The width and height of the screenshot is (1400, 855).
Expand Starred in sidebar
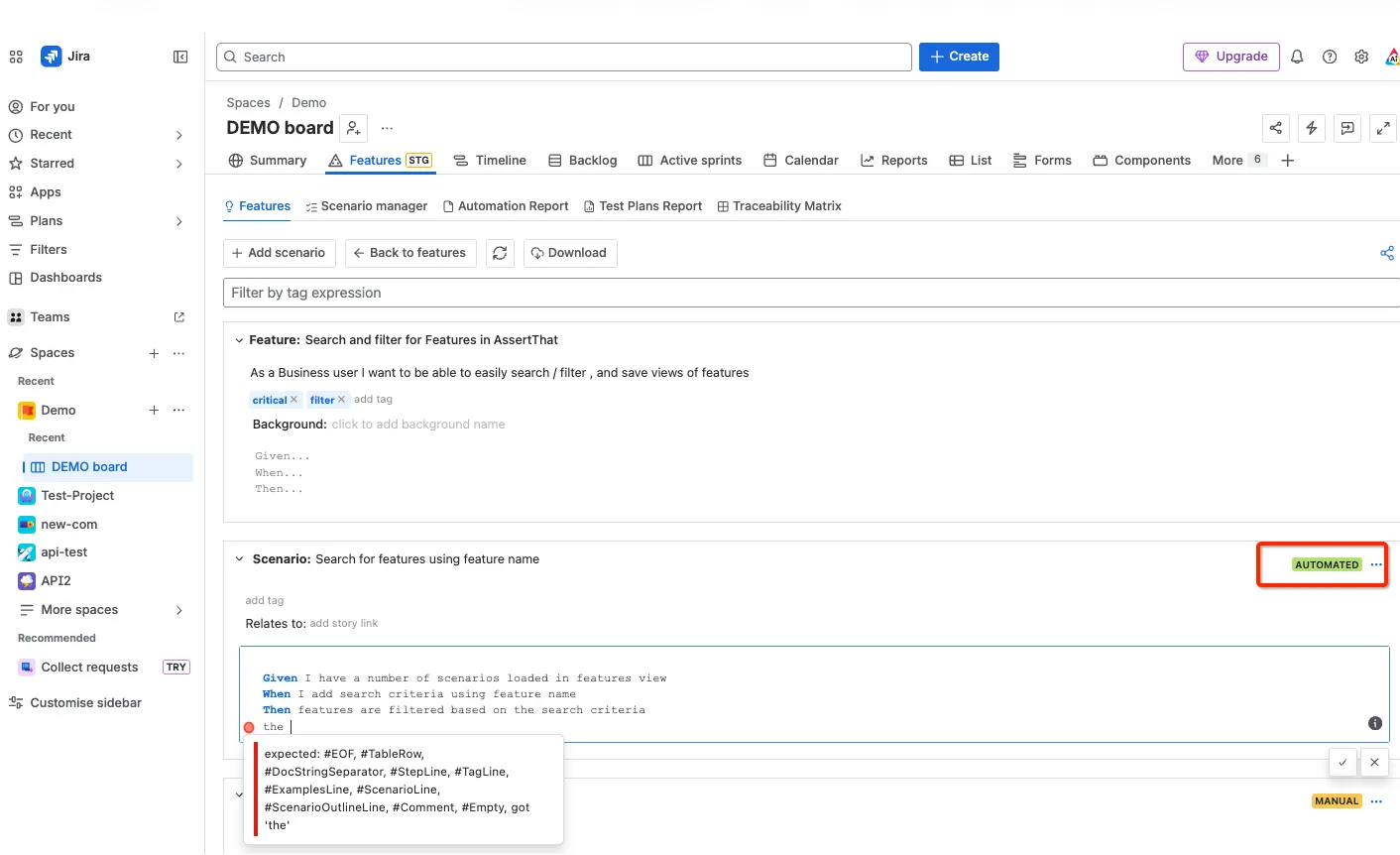coord(179,164)
